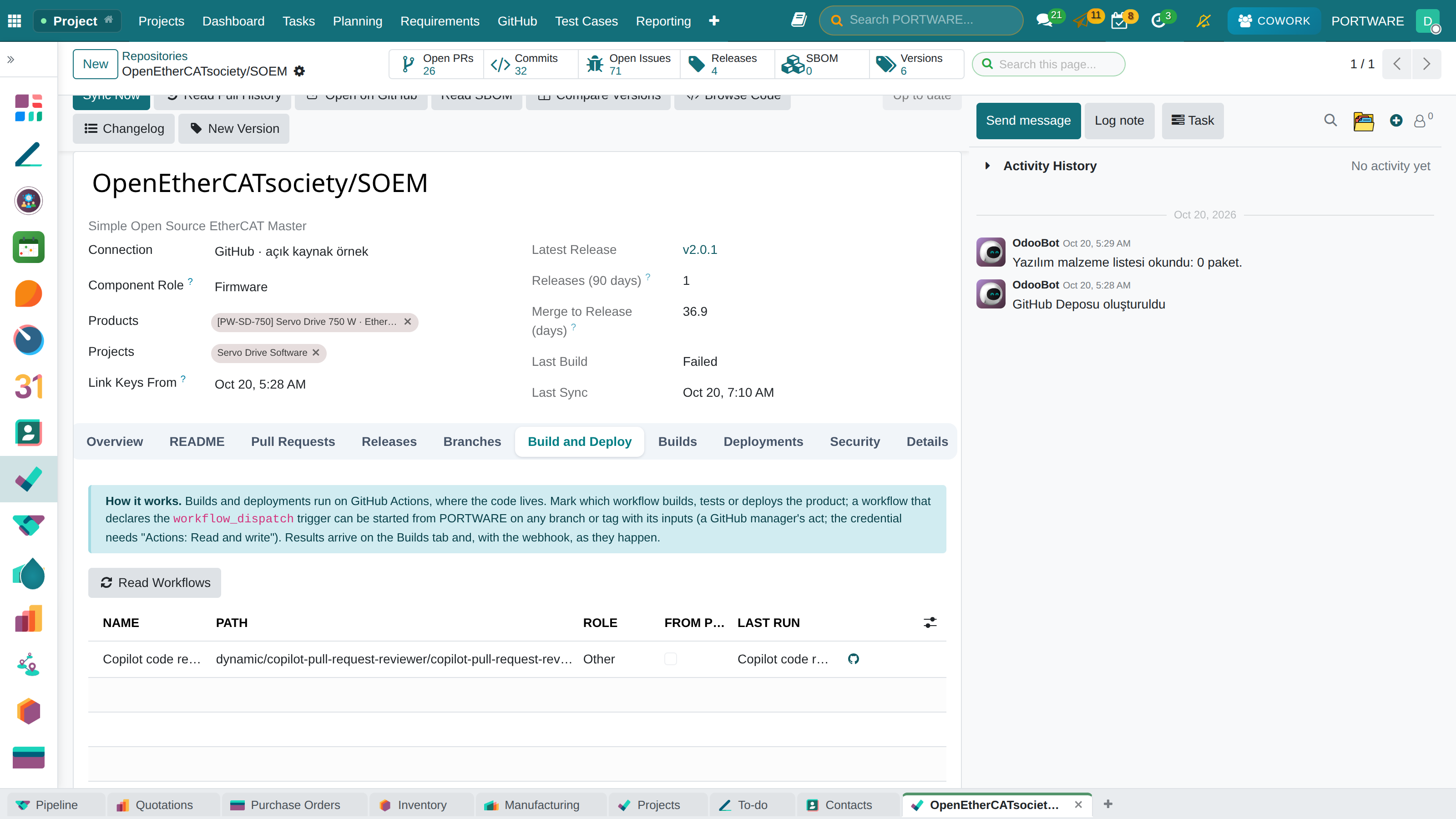The width and height of the screenshot is (1456, 819).
Task: Click the Send message button
Action: tap(1028, 121)
